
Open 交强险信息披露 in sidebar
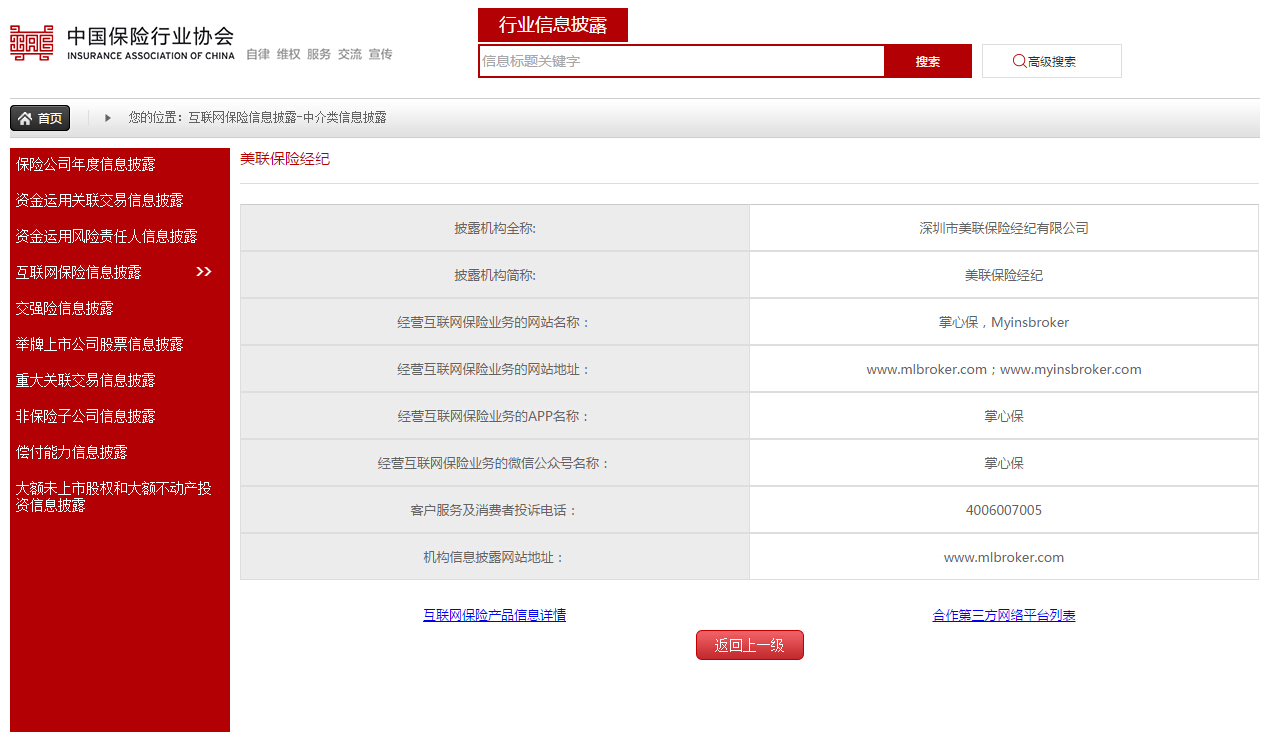(65, 308)
